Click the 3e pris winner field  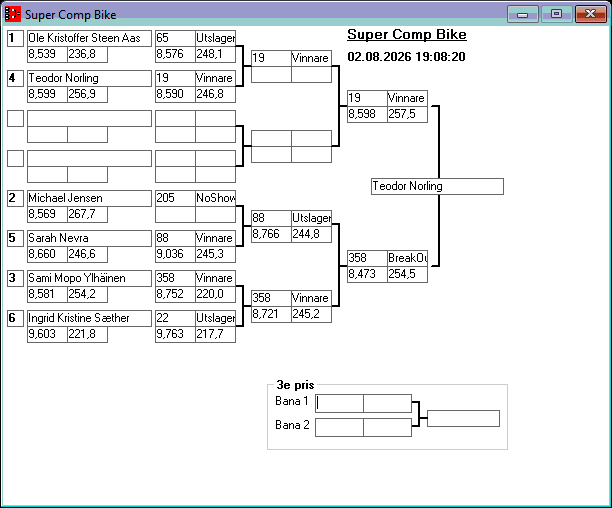pyautogui.click(x=463, y=418)
